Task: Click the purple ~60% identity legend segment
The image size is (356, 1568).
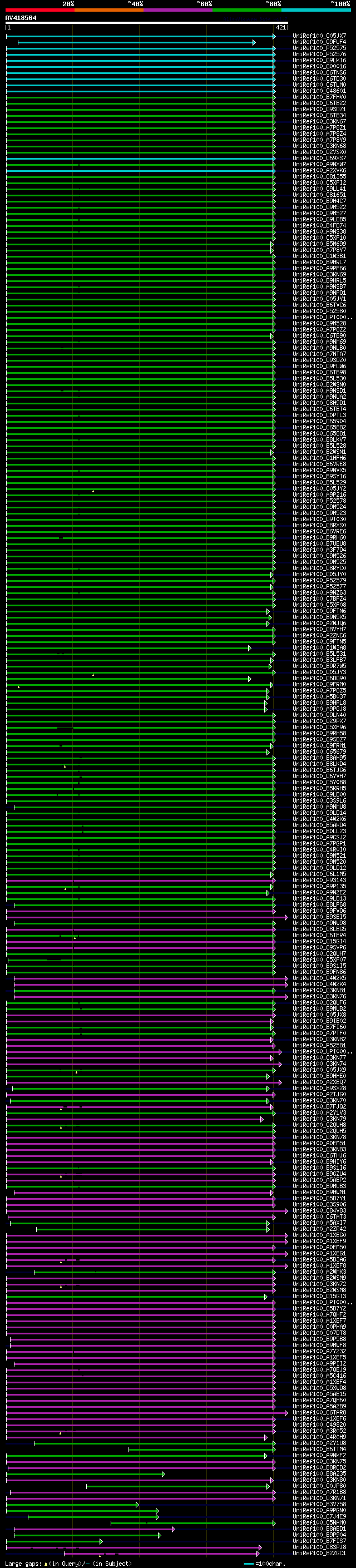Action: click(x=177, y=10)
